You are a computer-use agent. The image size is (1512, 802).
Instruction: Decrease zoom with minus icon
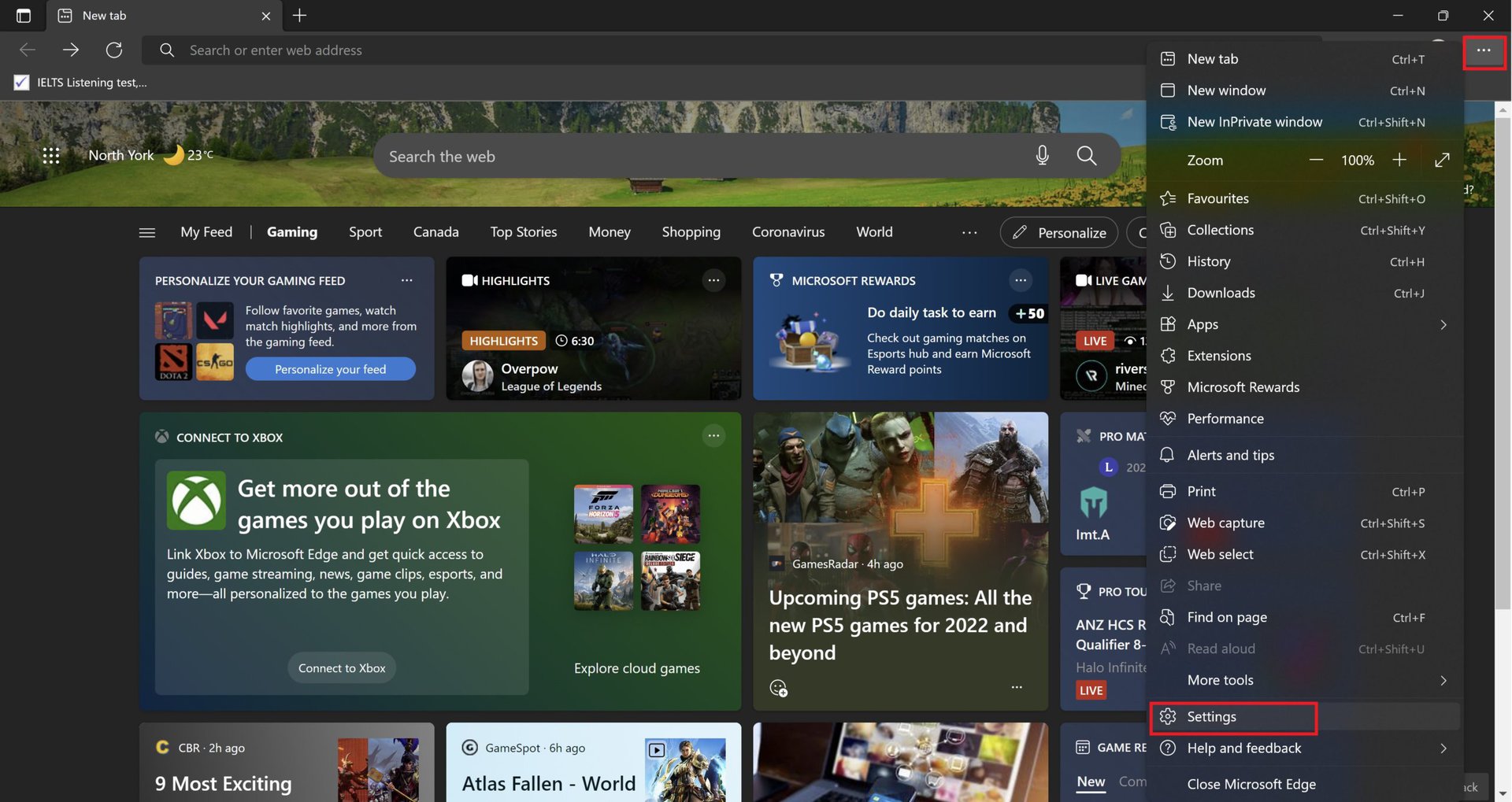pyautogui.click(x=1316, y=160)
